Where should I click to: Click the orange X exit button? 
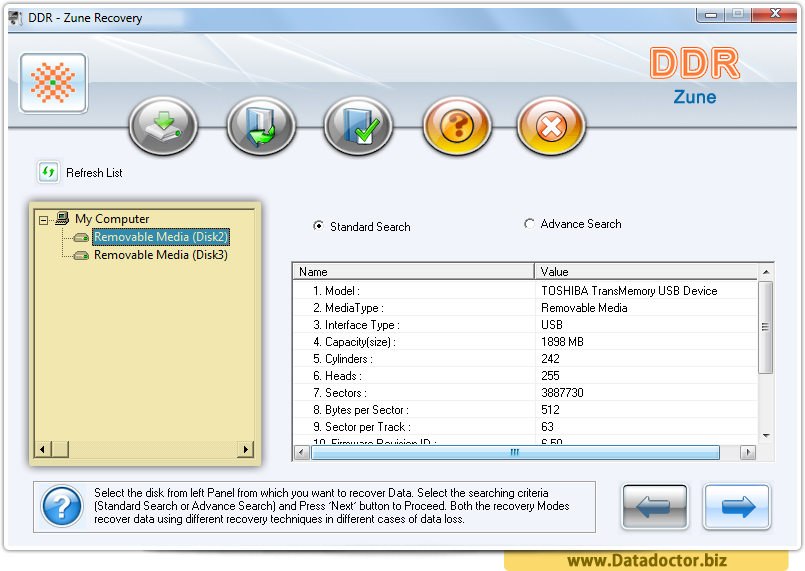click(551, 126)
